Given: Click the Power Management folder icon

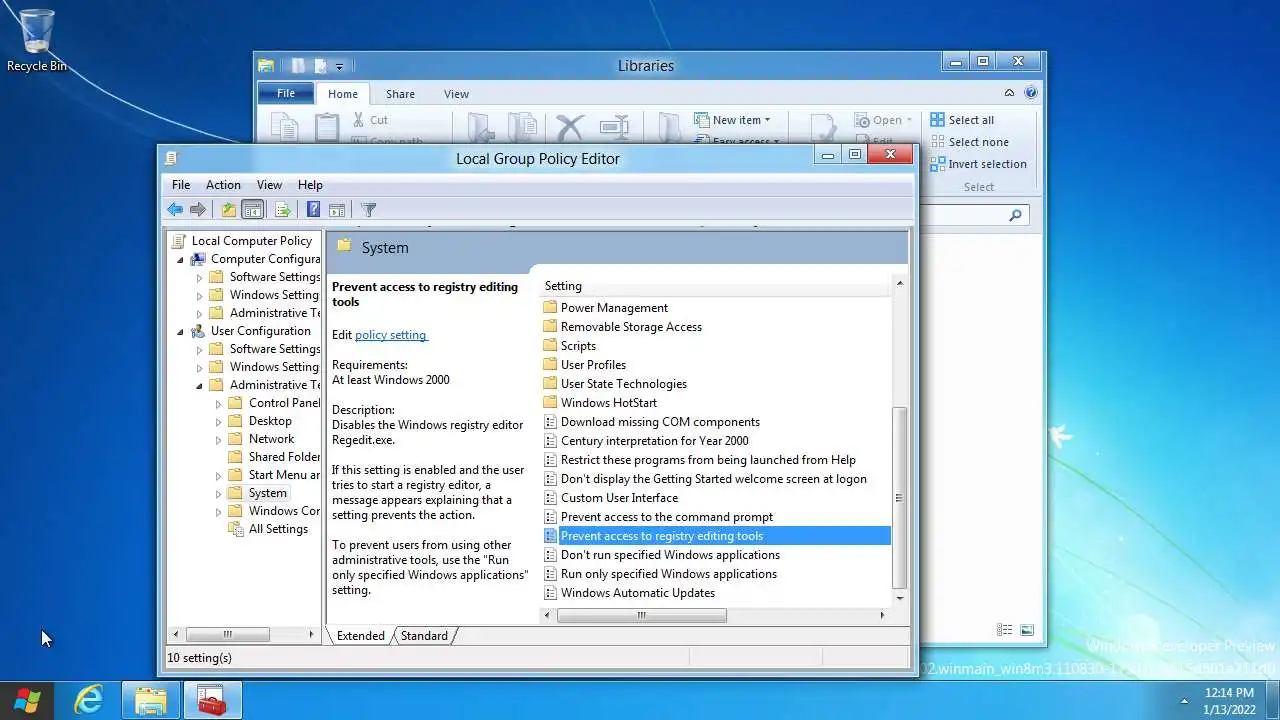Looking at the screenshot, I should click(550, 308).
